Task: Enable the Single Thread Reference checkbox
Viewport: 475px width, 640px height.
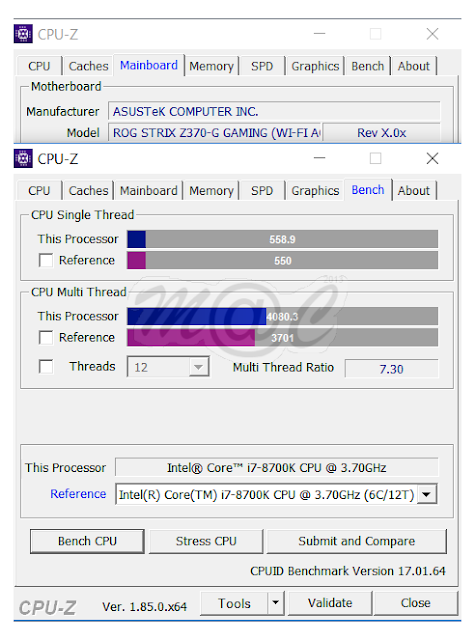Action: click(x=46, y=260)
